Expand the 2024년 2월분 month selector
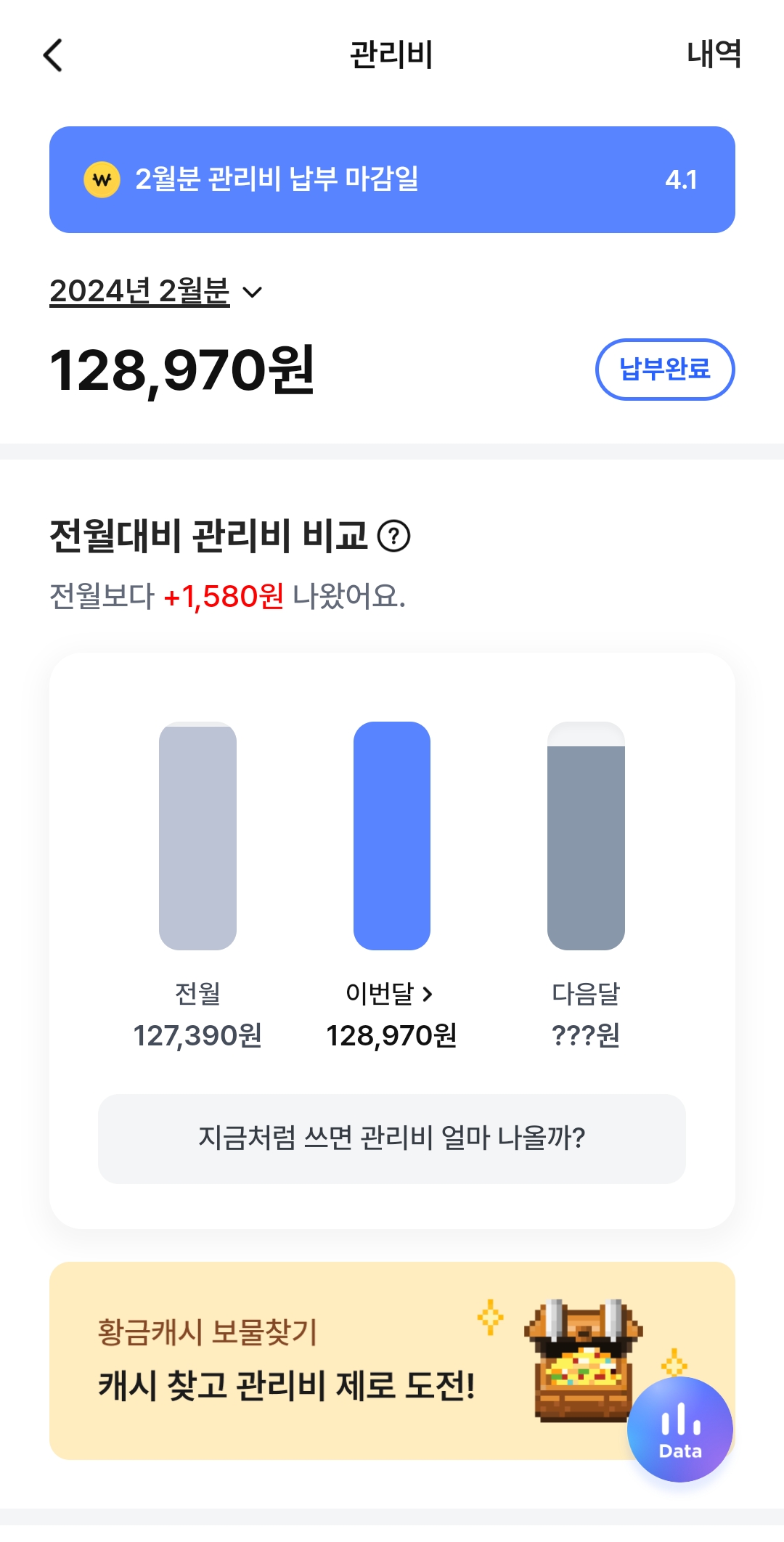The width and height of the screenshot is (784, 1542). [139, 292]
